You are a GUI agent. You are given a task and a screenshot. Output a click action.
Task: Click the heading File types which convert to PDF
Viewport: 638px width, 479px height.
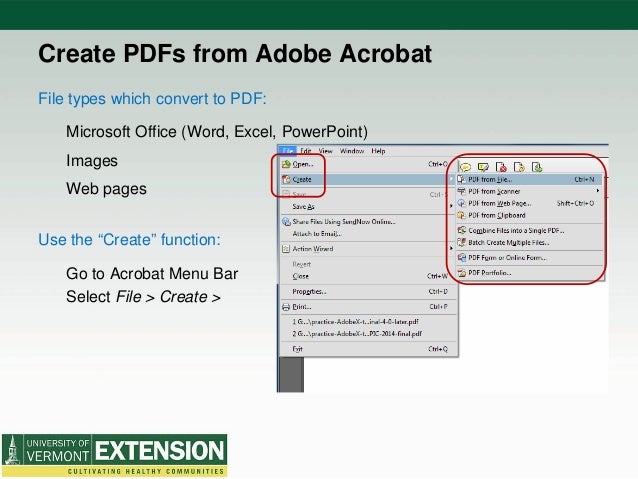152,99
